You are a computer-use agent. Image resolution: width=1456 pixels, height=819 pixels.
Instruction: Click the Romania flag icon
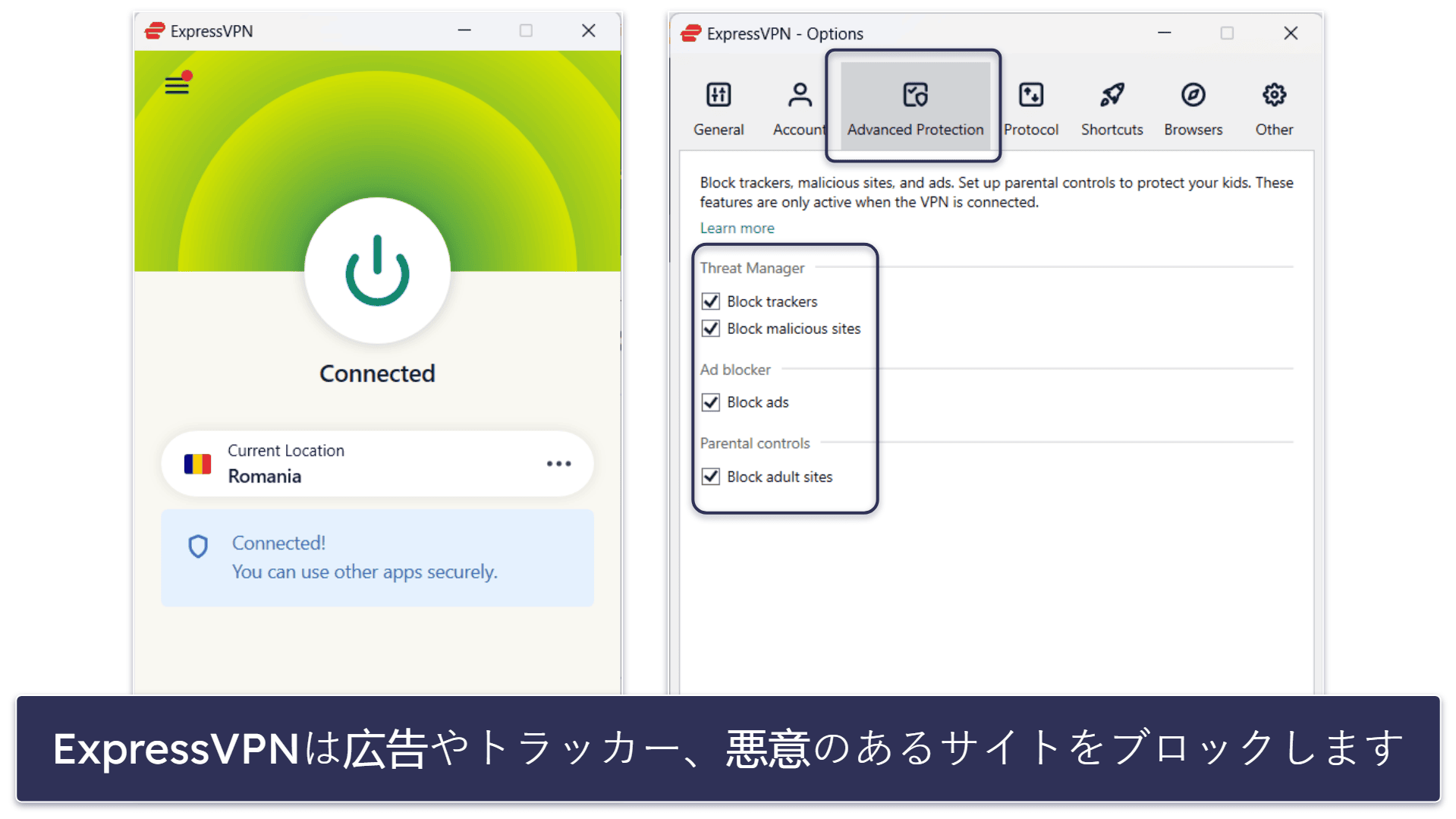coord(197,464)
